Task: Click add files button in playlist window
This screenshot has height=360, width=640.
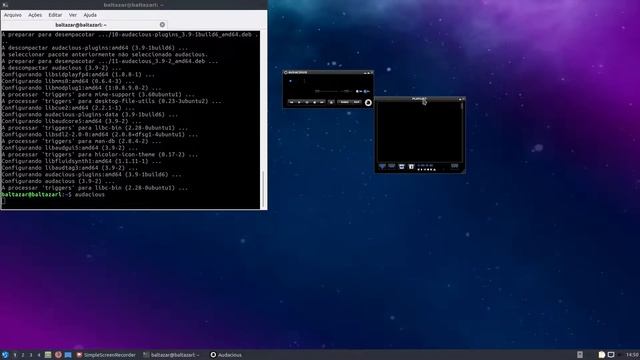Action: 382,166
